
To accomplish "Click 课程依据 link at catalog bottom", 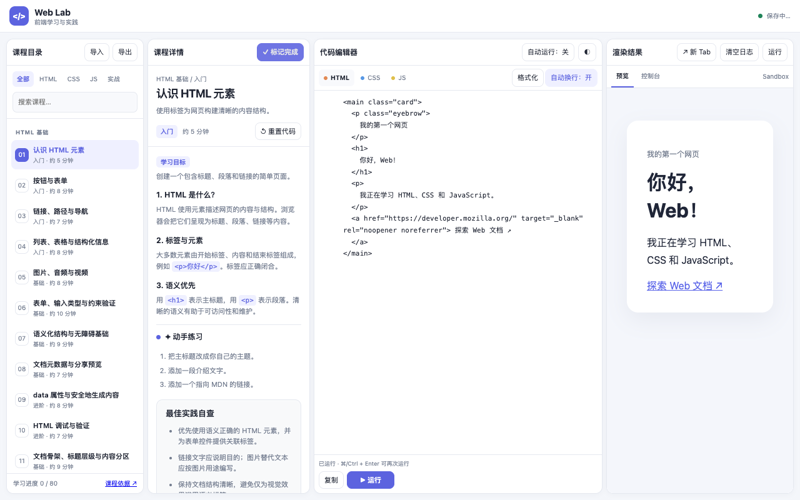I will [121, 483].
